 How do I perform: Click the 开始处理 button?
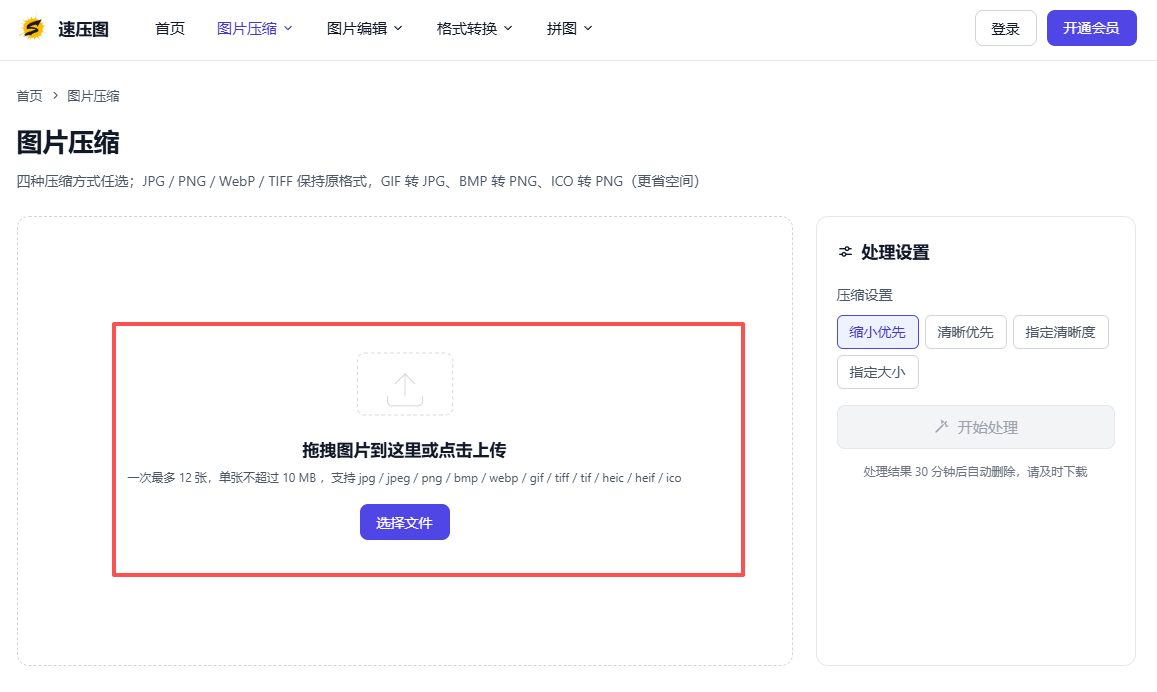[975, 427]
